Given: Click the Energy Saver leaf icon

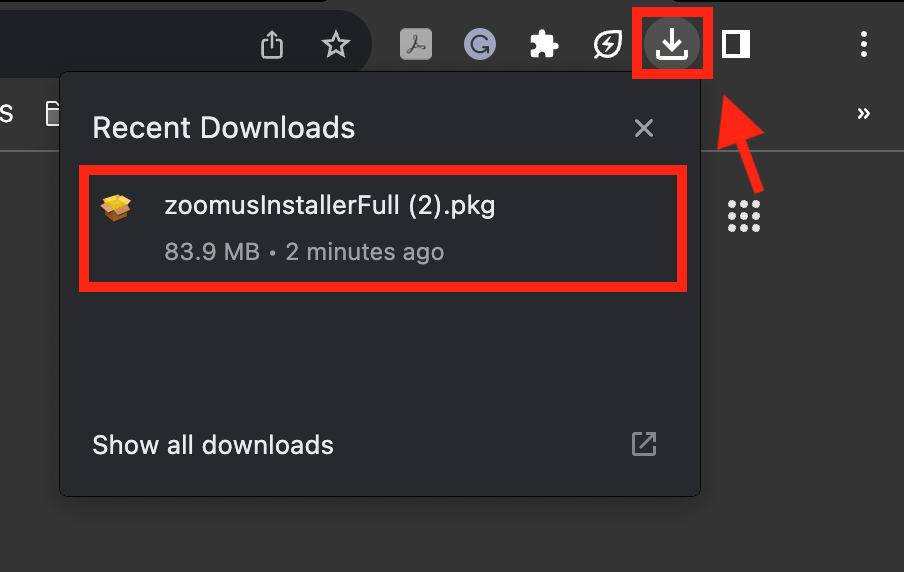Looking at the screenshot, I should click(608, 44).
